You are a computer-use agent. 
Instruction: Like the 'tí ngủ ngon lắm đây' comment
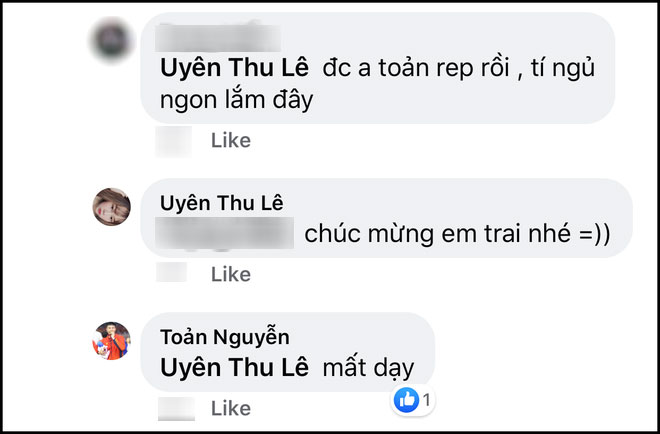tap(231, 140)
